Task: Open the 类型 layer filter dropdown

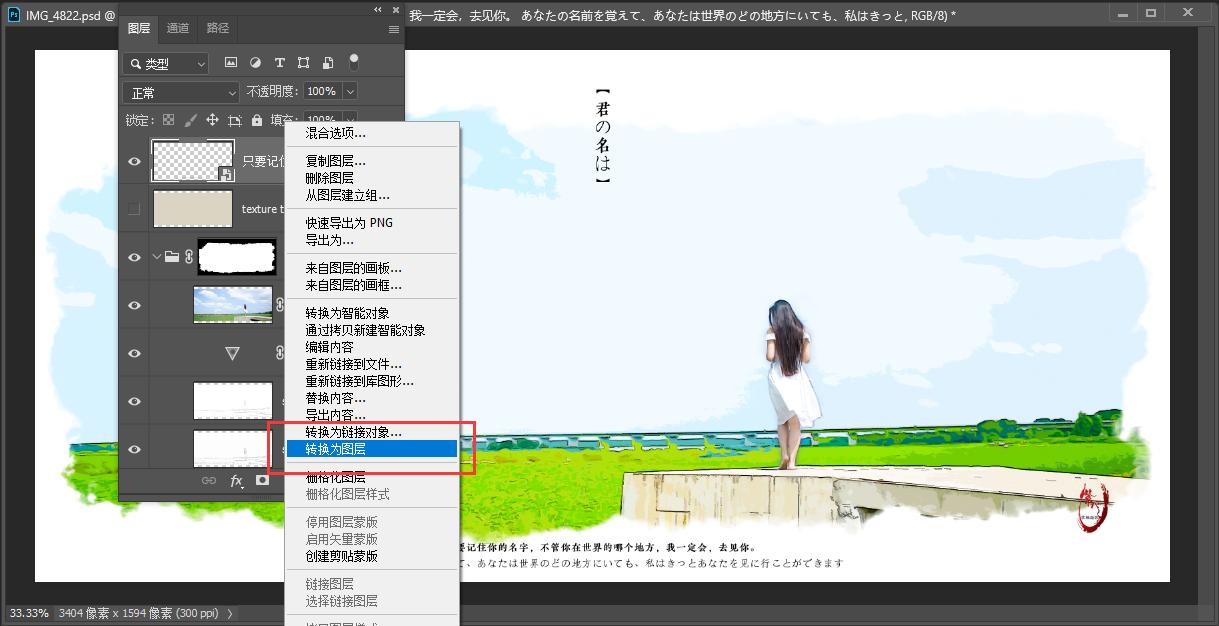Action: pos(166,64)
